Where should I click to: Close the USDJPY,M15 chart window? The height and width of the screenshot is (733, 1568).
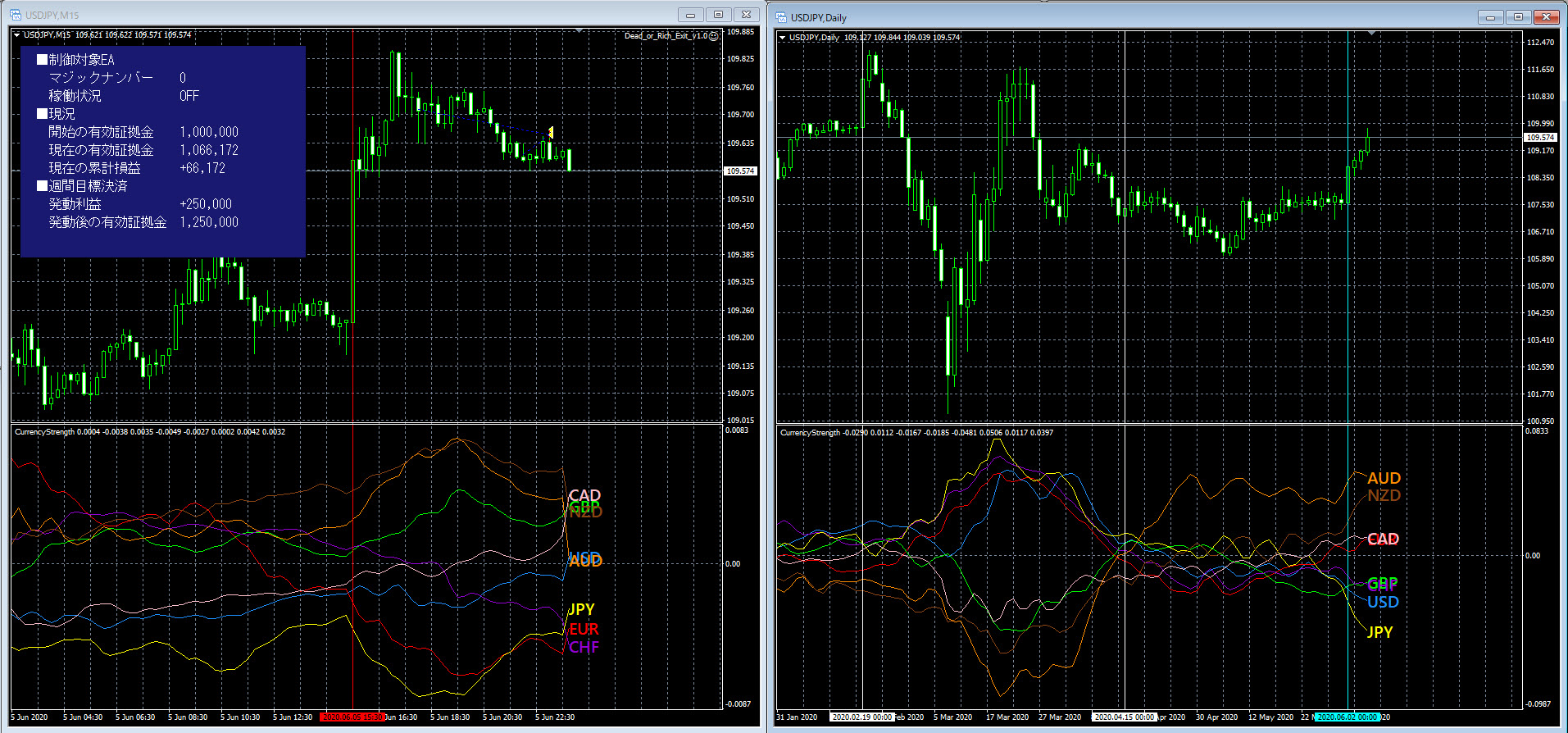746,15
